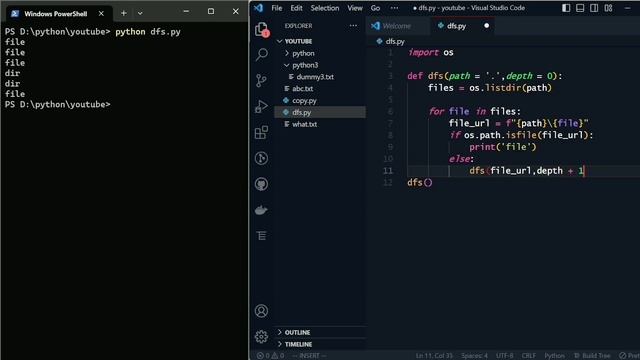Open Explorer views and more actions ellipsis

point(353,26)
